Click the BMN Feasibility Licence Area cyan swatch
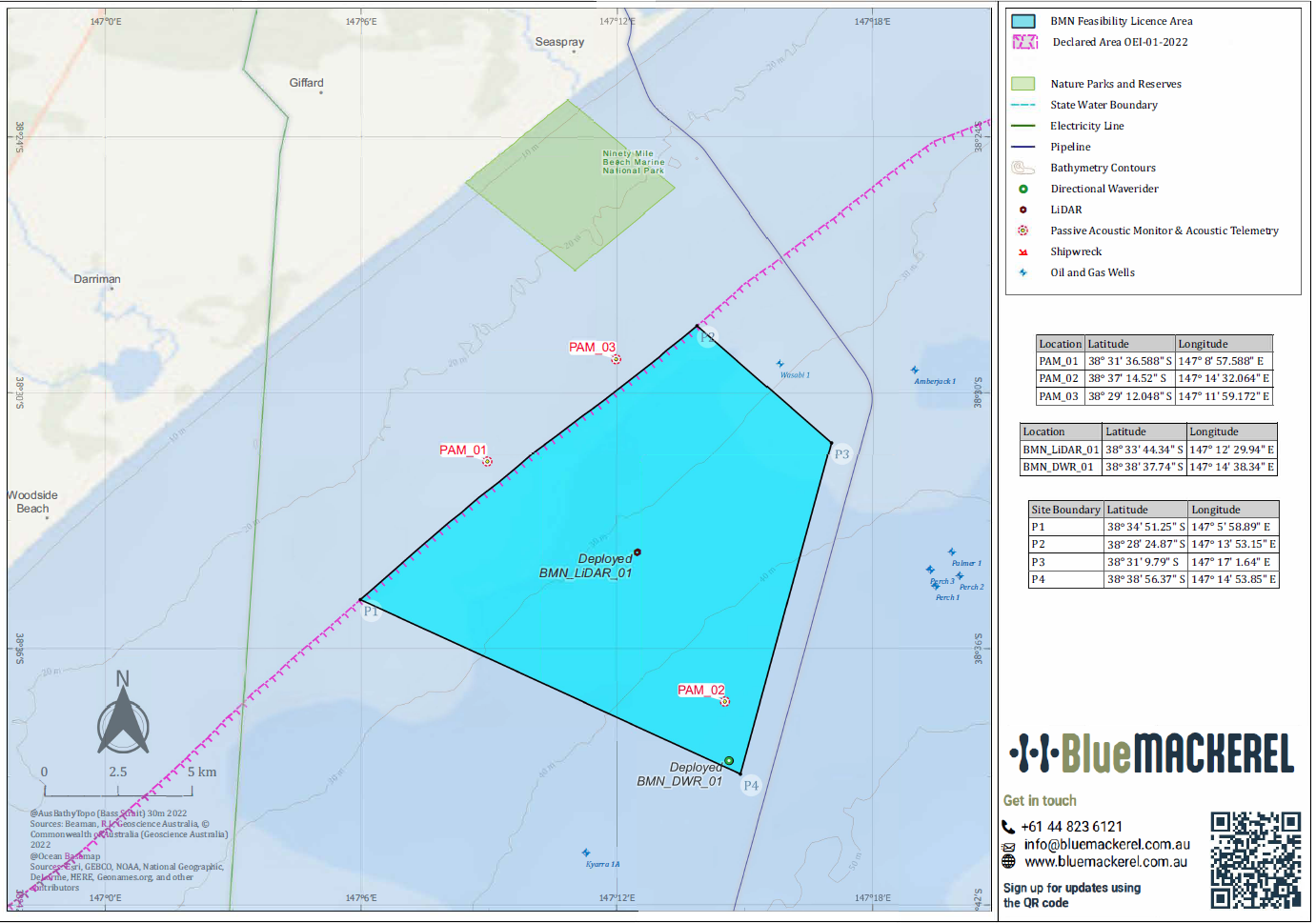Viewport: 1316px width, 923px height. click(1023, 21)
